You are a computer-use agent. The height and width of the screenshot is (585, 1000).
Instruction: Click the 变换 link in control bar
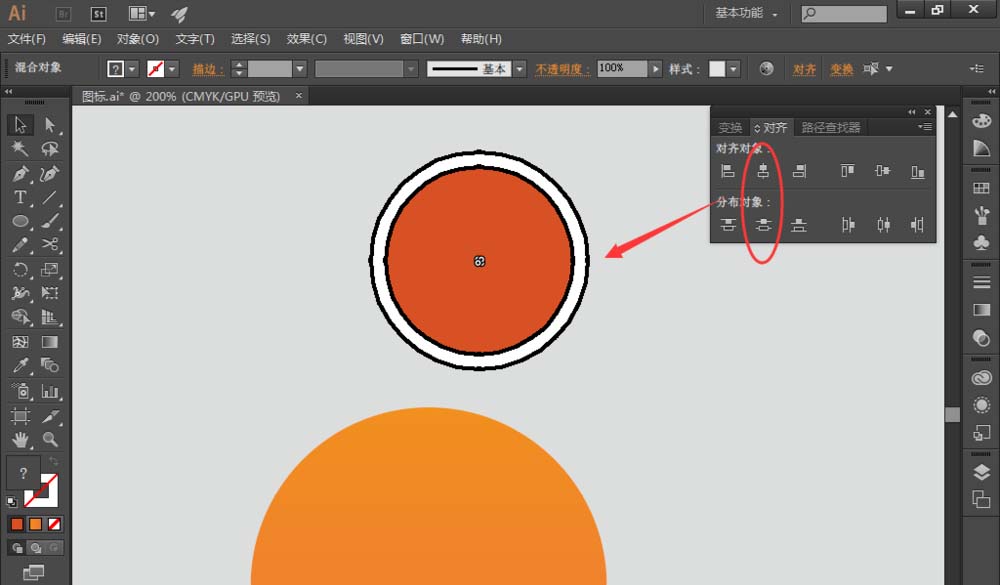tap(842, 69)
